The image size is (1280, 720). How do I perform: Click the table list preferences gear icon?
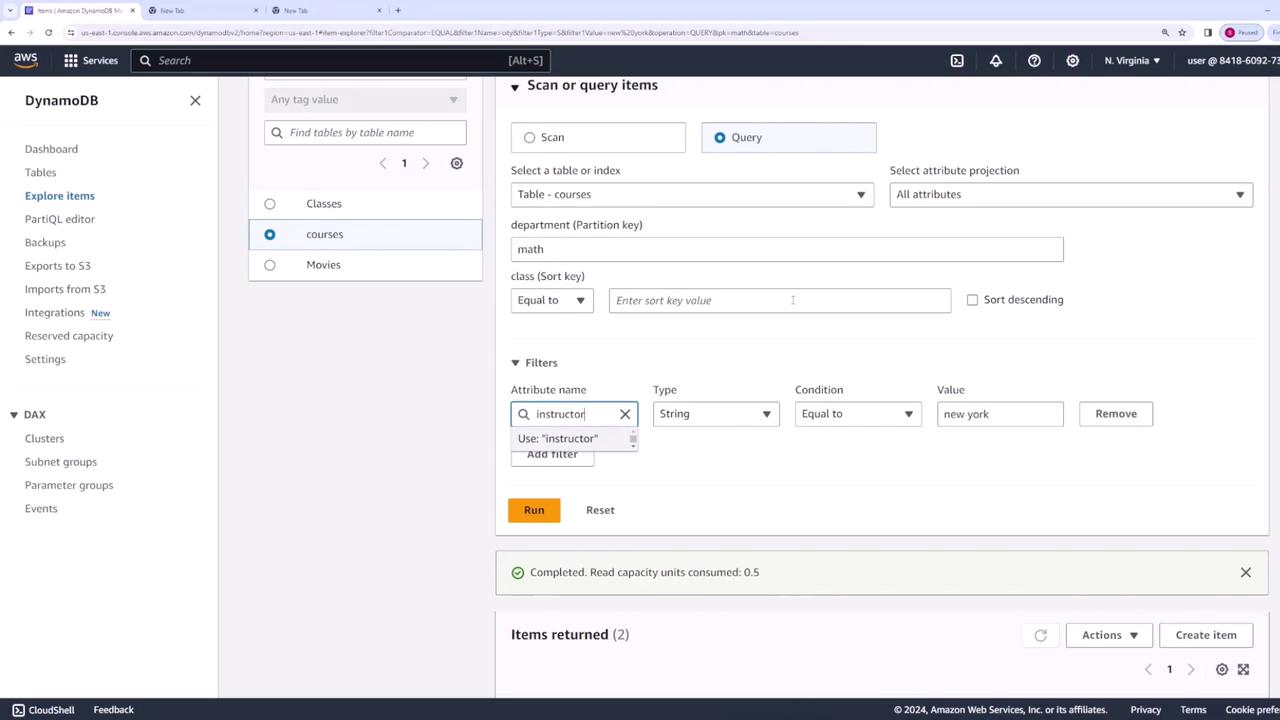click(457, 163)
